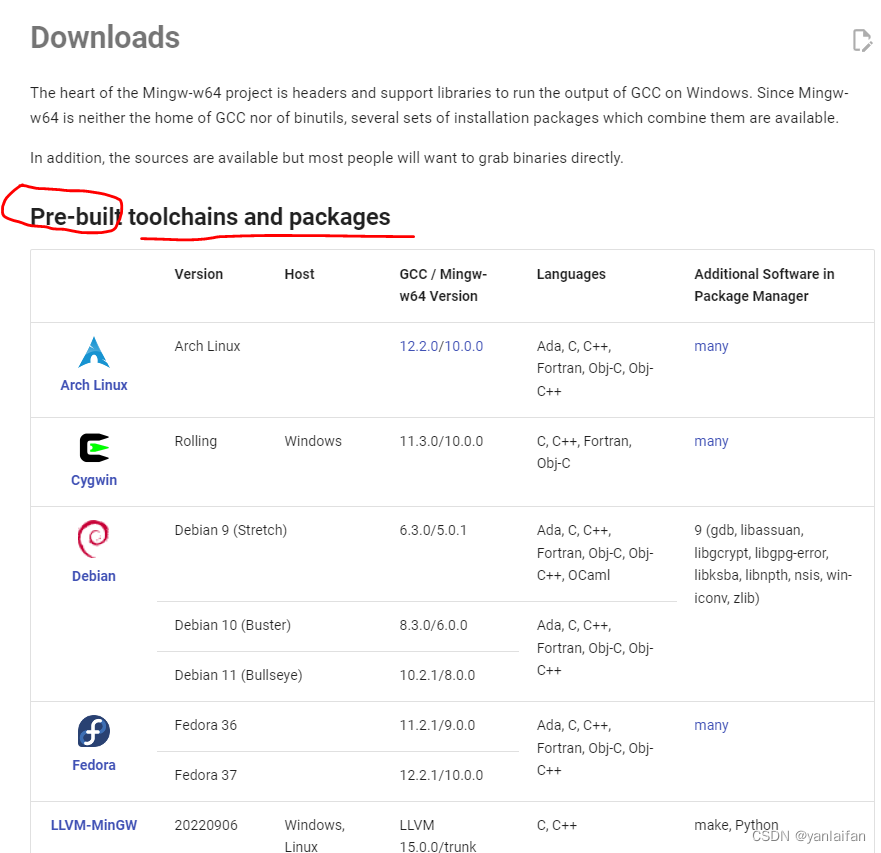Click the Host column header
This screenshot has width=881, height=853.
[x=299, y=274]
